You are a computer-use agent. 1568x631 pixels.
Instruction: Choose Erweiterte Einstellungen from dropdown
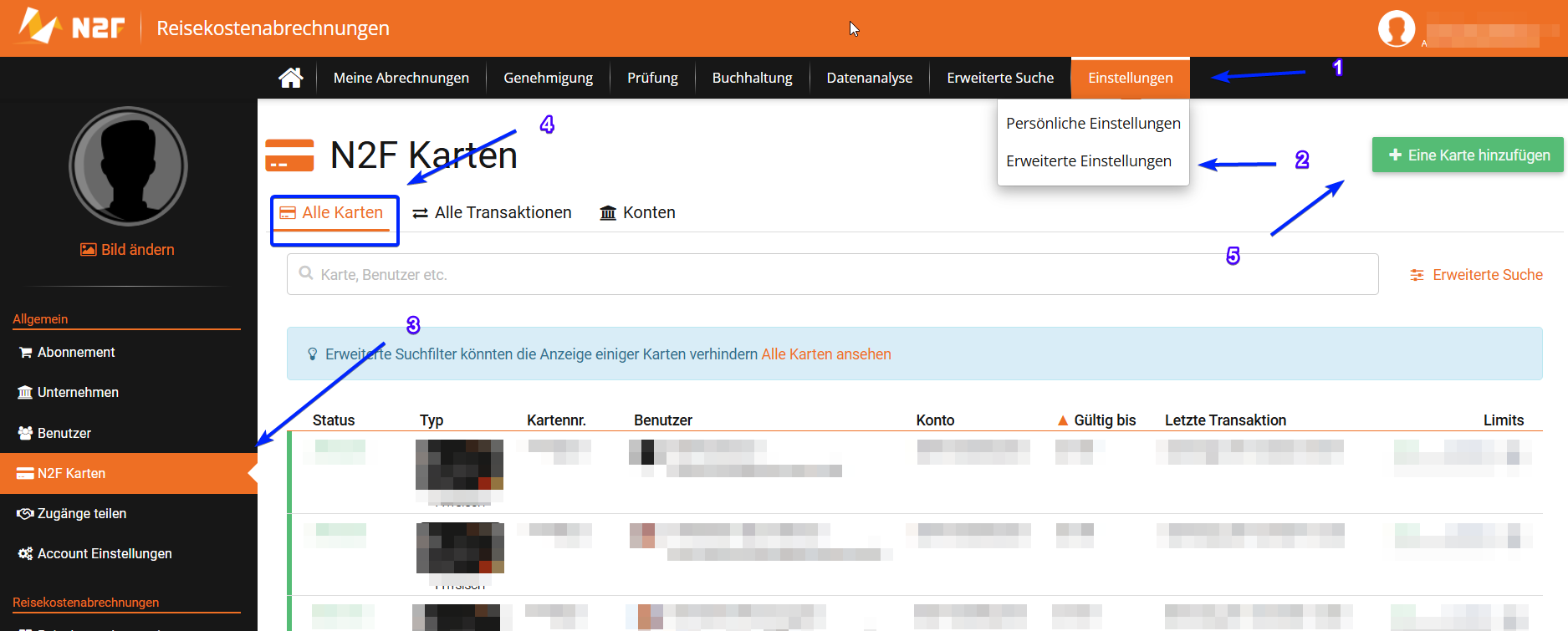coord(1088,160)
